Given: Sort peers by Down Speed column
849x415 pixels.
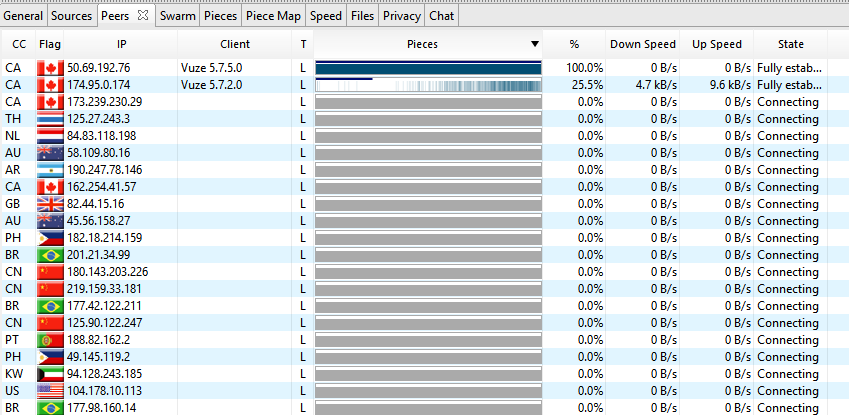Looking at the screenshot, I should pyautogui.click(x=642, y=44).
